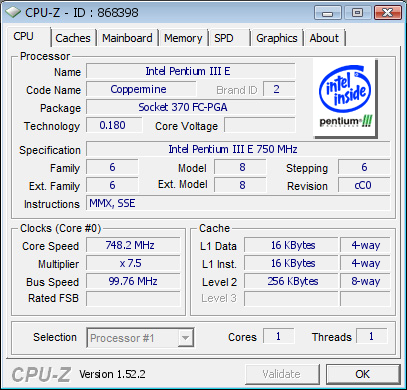Minimize the CPU-Z window
The image size is (407, 390).
point(328,13)
